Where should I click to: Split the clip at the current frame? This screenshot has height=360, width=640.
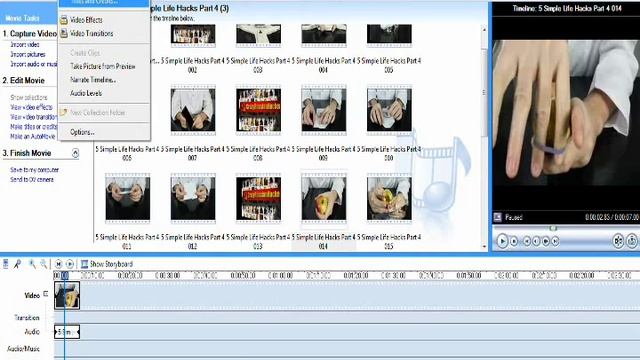coord(618,241)
